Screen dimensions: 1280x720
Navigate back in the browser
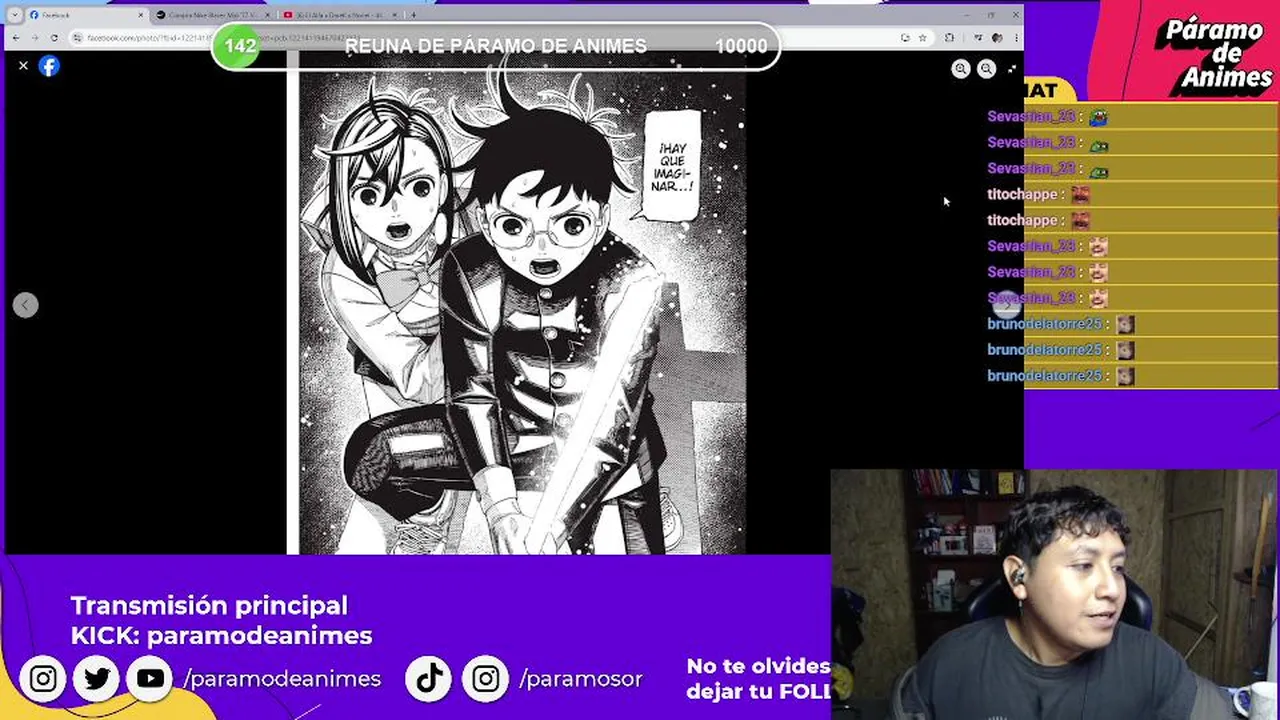[x=16, y=38]
